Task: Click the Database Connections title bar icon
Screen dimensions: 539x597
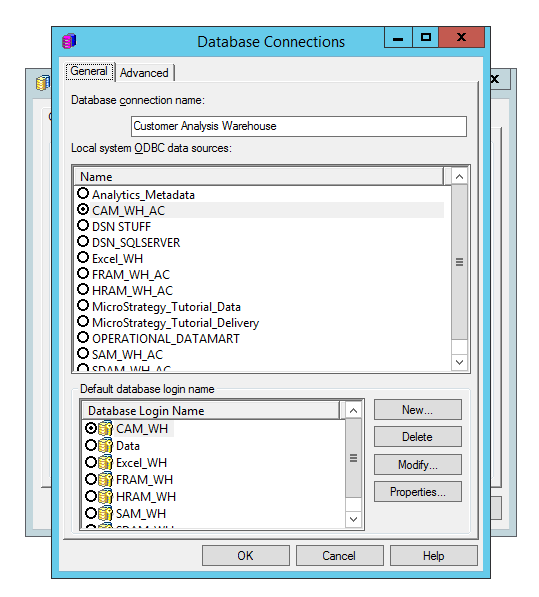Action: point(69,41)
